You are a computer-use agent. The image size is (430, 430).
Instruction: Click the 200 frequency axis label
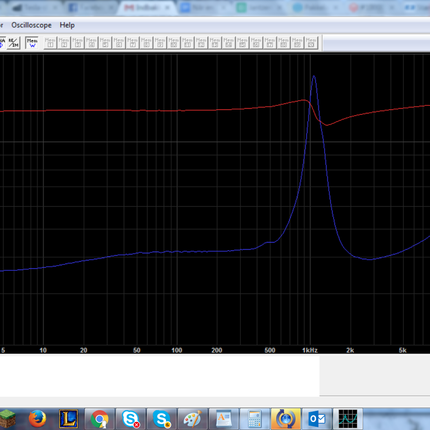(x=217, y=350)
